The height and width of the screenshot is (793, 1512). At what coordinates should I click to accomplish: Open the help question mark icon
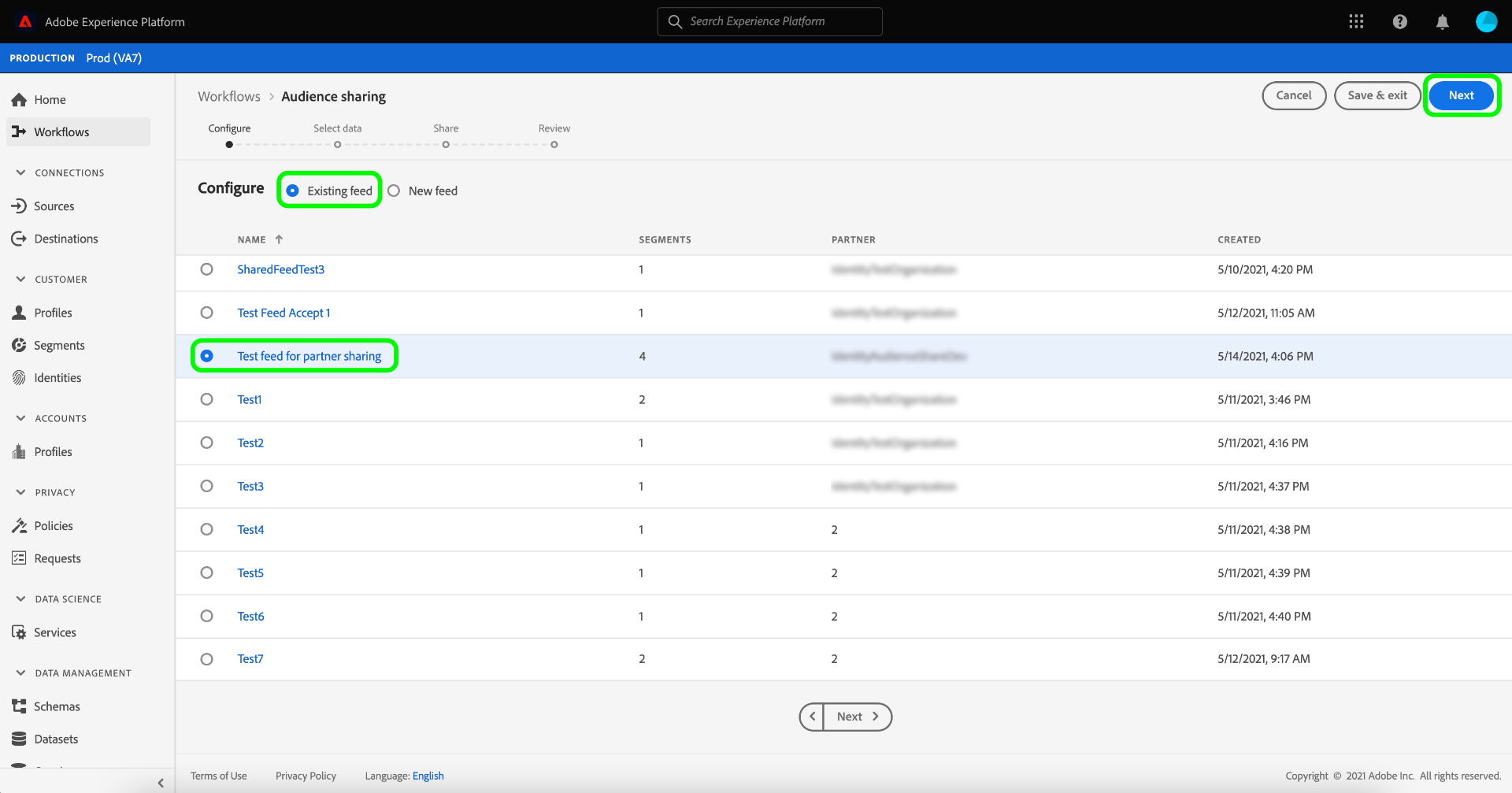[1399, 21]
